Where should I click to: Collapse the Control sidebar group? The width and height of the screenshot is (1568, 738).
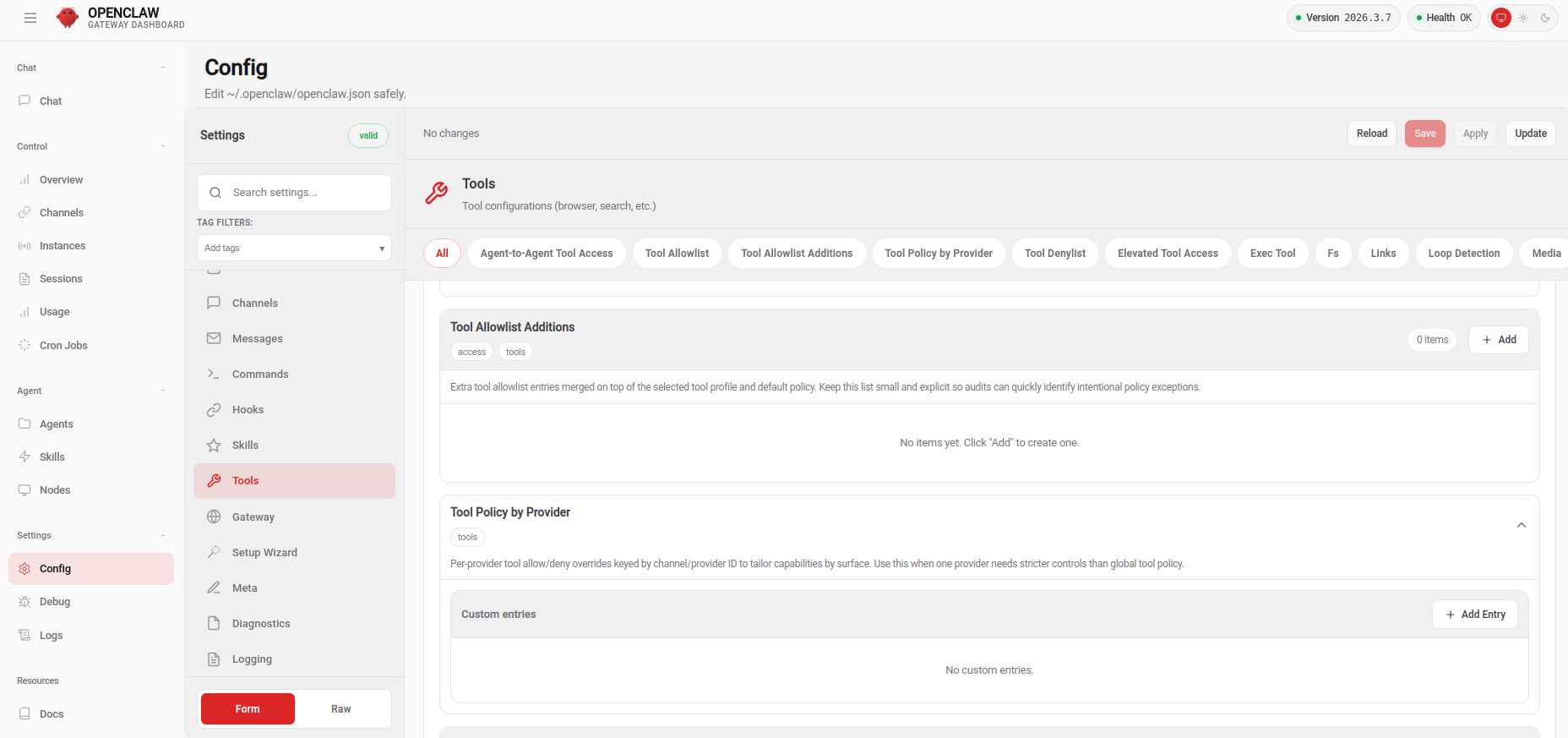(x=163, y=146)
